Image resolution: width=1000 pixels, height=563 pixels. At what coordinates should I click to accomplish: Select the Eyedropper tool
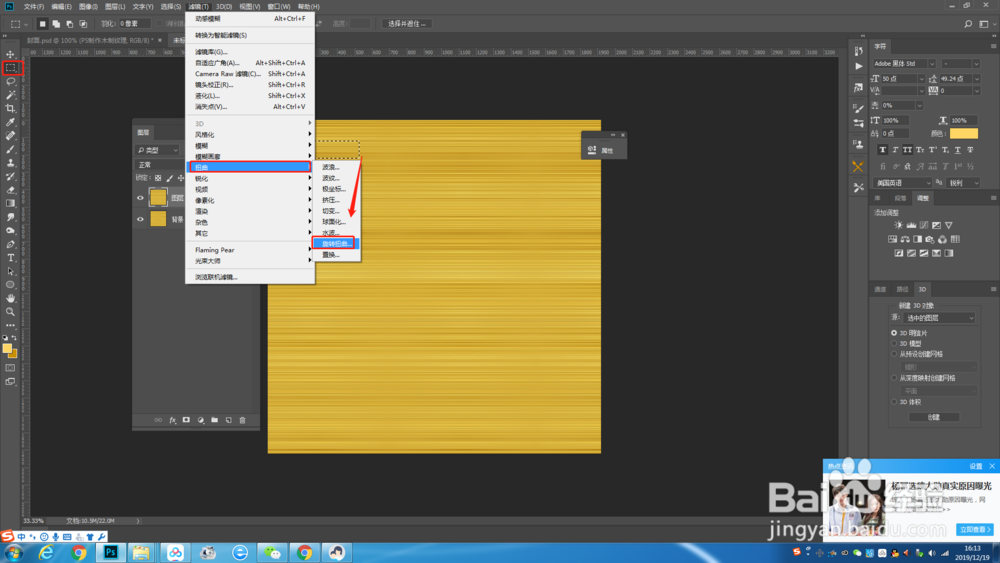pos(10,122)
